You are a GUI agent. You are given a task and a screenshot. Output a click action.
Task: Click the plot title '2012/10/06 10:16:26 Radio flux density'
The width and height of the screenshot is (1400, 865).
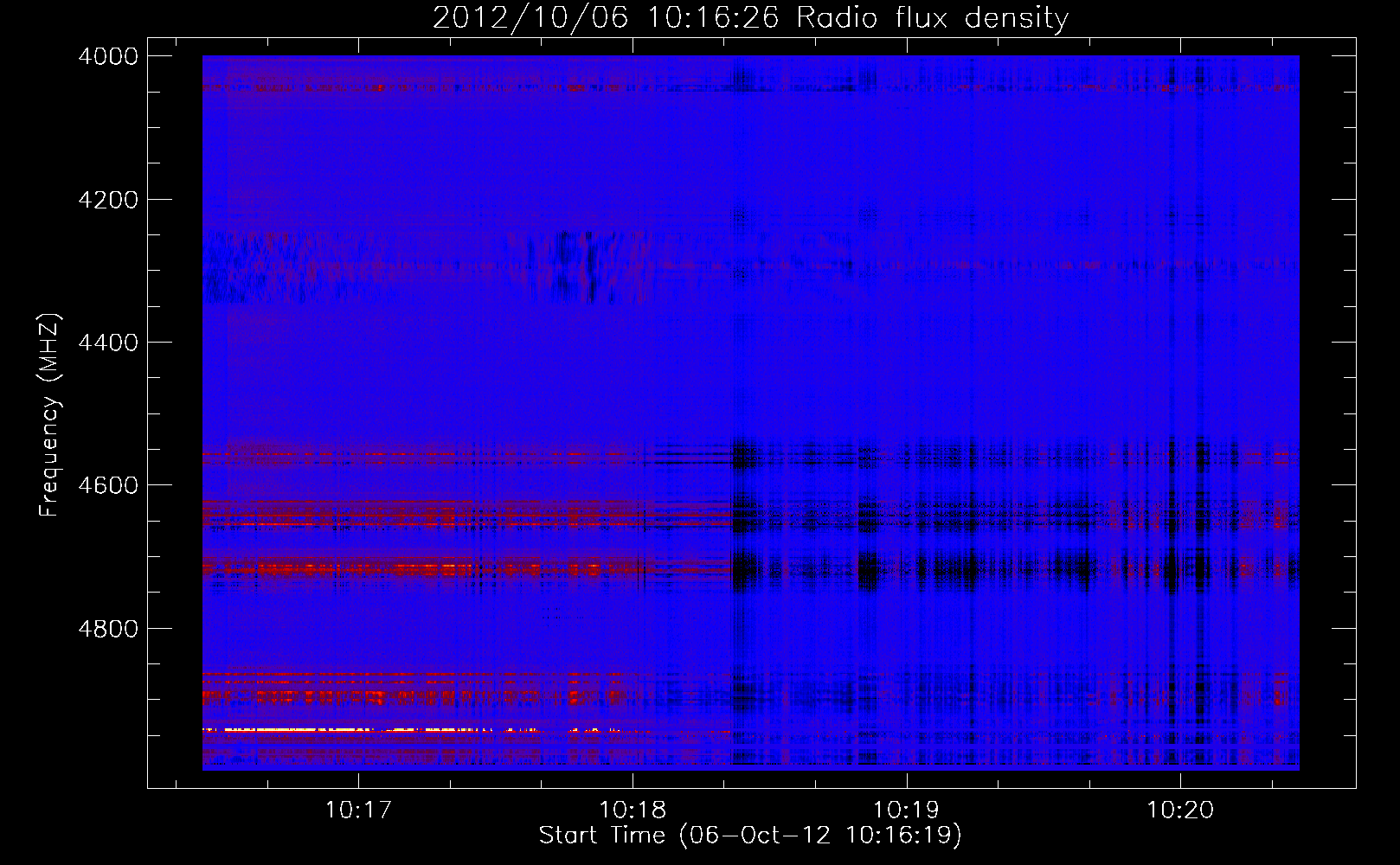click(x=750, y=17)
